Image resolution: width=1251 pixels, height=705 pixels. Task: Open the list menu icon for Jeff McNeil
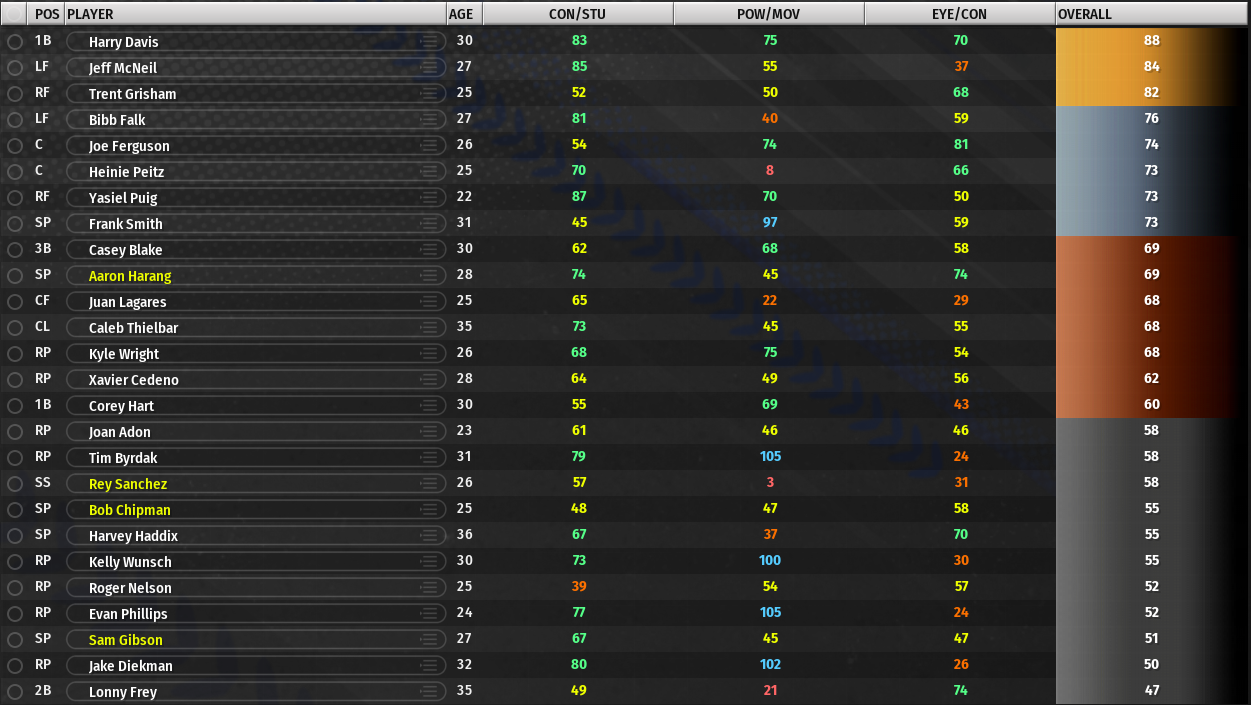430,67
